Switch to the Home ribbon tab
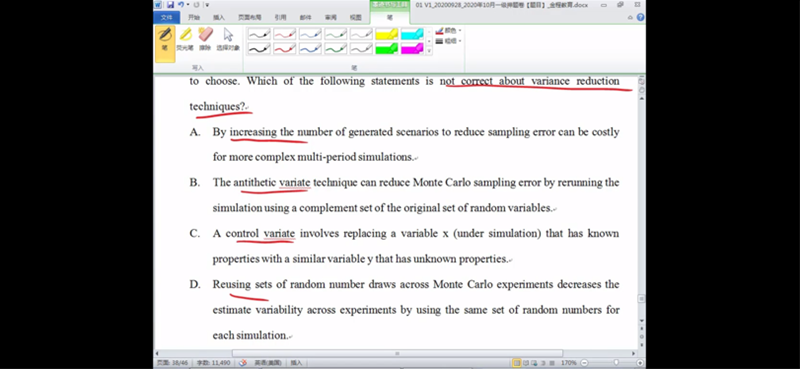Image resolution: width=800 pixels, height=369 pixels. (x=194, y=17)
